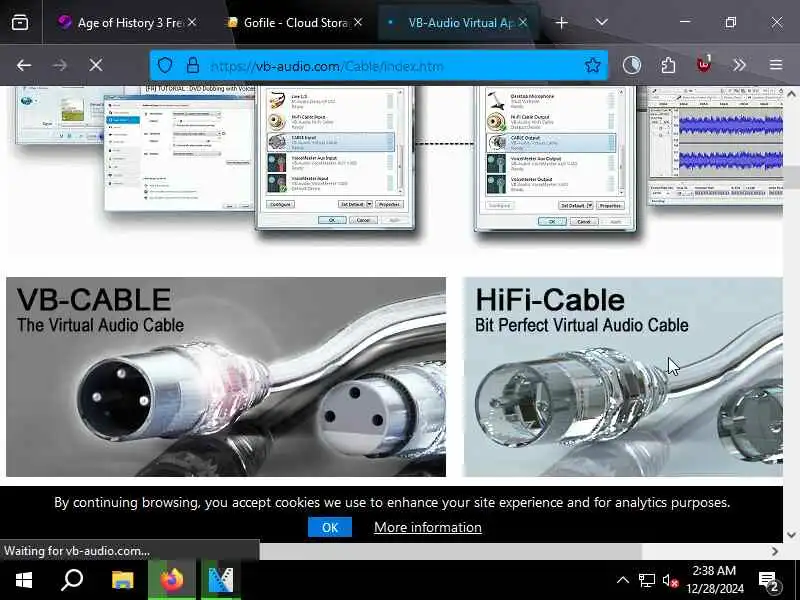
Task: Go back to previous page
Action: tap(23, 65)
